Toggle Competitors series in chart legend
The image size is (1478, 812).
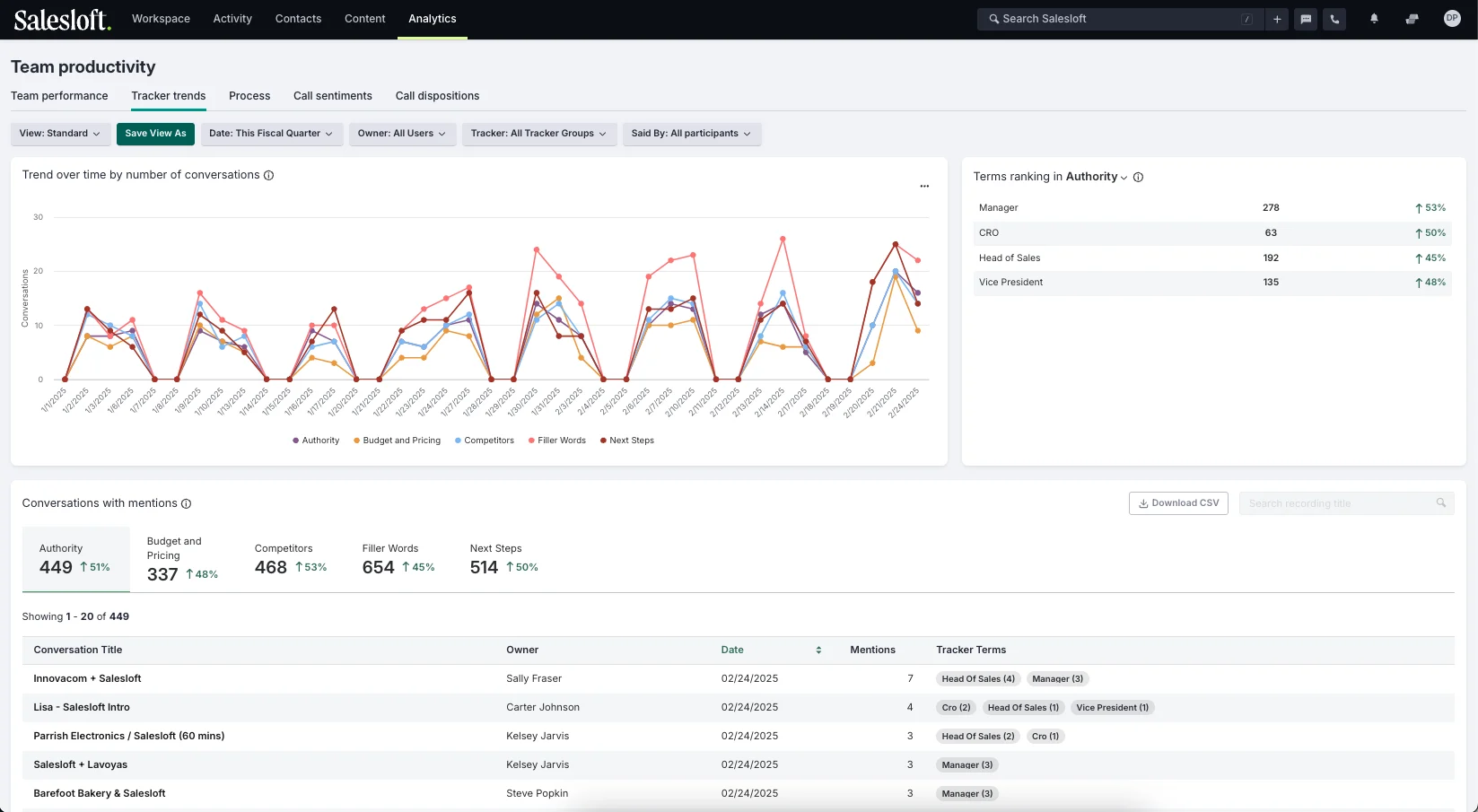(x=485, y=441)
